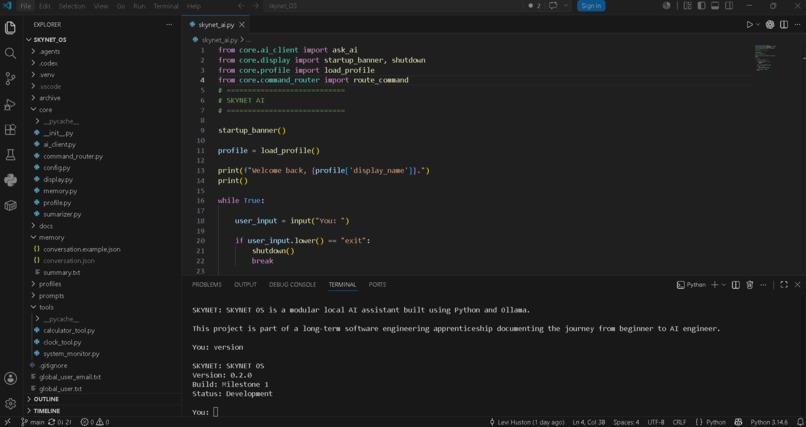Screen dimensions: 806x427
Task: Open the Python extension view icon
Action: pyautogui.click(x=10, y=180)
